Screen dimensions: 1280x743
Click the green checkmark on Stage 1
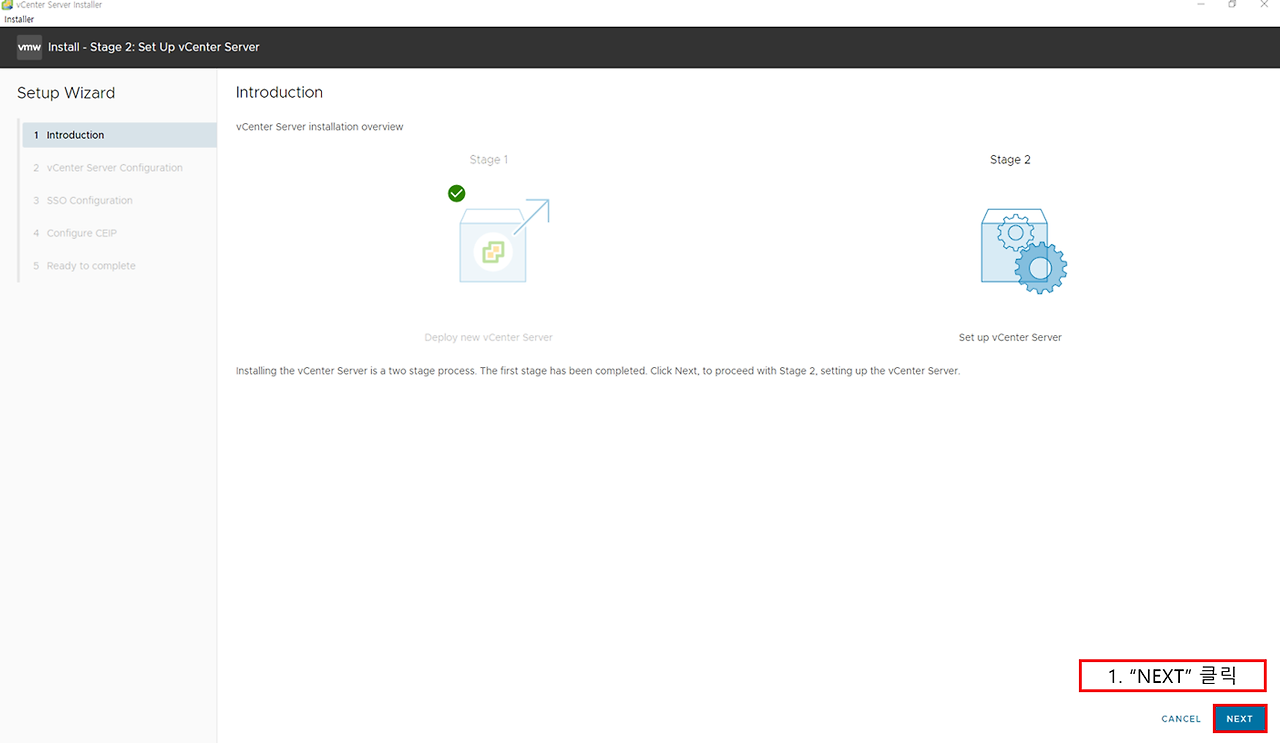457,193
